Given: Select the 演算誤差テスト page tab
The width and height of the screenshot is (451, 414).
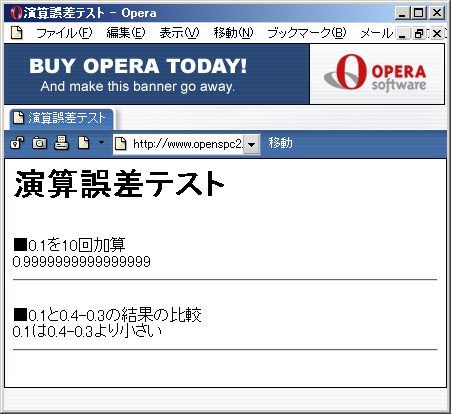Looking at the screenshot, I should 62,119.
